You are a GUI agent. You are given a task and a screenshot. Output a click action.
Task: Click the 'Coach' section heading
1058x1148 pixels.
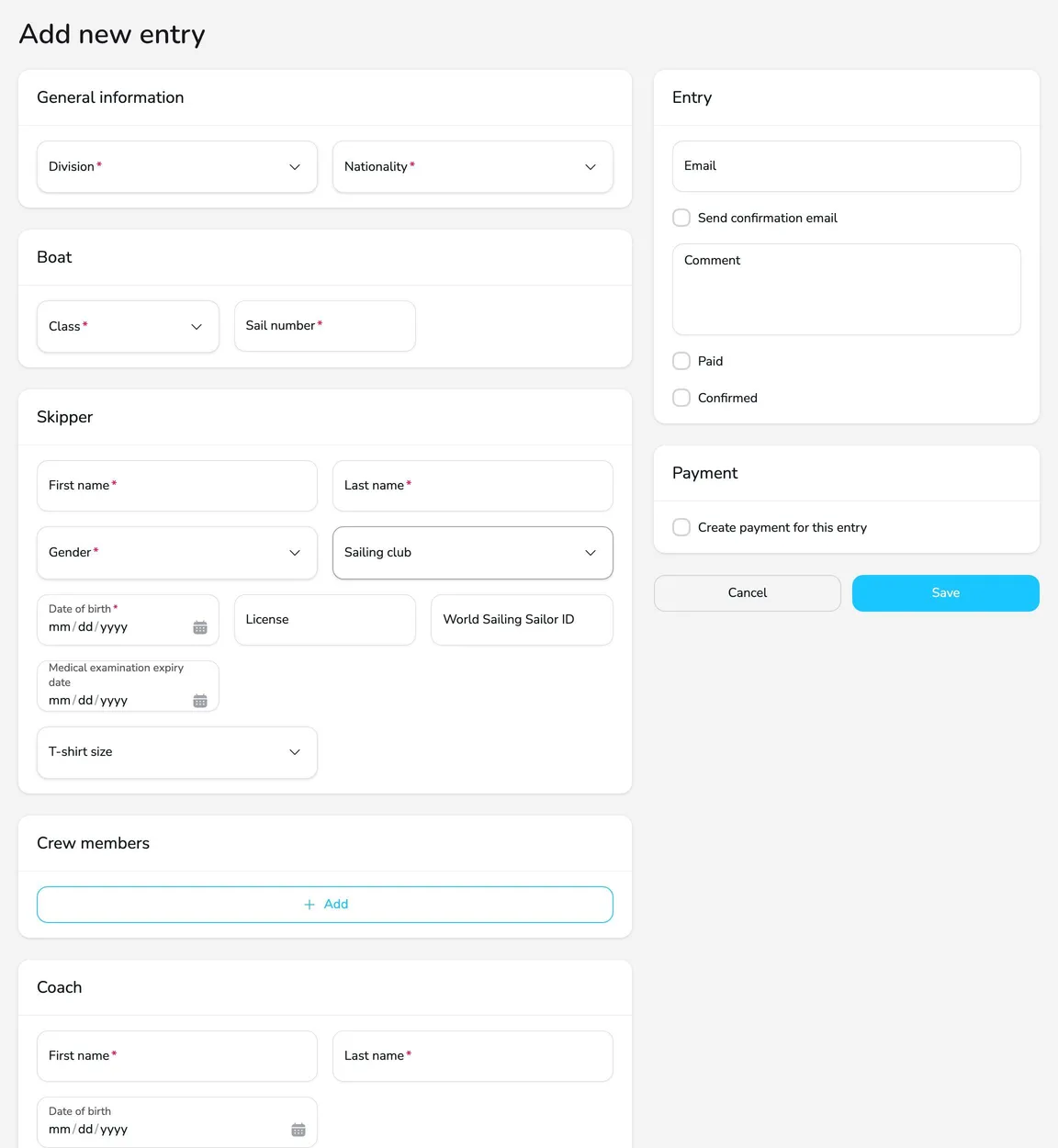coord(59,987)
